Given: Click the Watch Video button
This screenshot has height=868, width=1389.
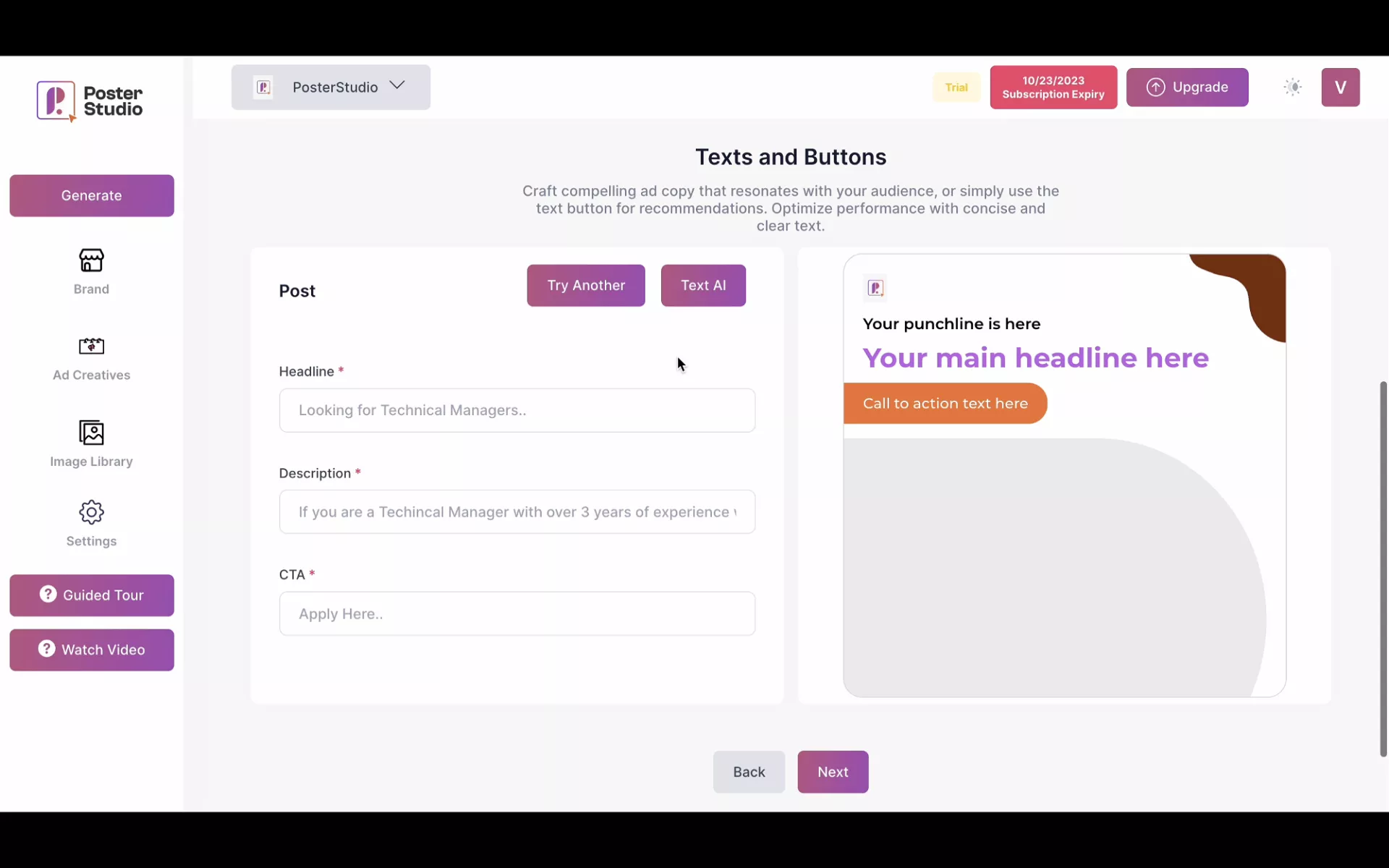Looking at the screenshot, I should 91,650.
